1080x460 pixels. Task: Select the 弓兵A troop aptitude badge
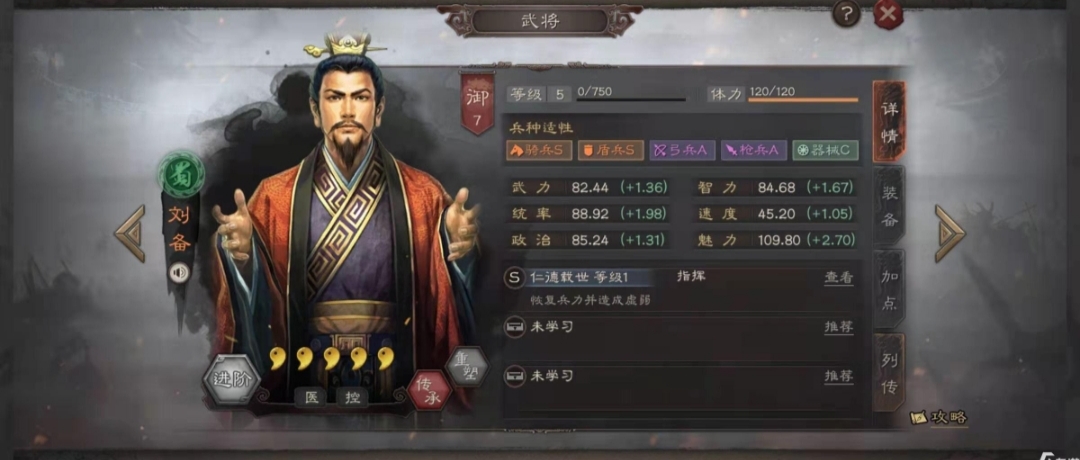coord(683,150)
